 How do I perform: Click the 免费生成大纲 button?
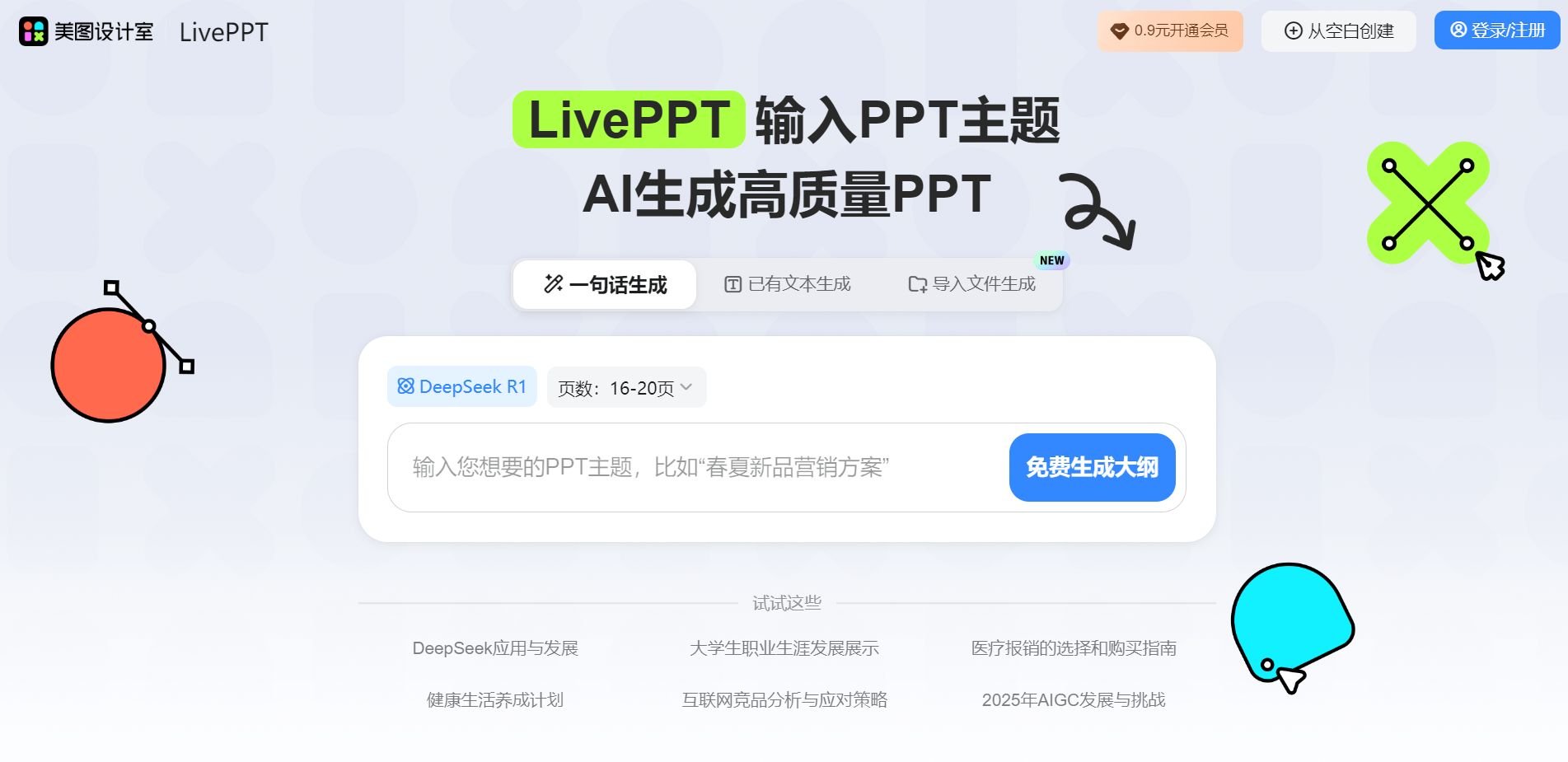tap(1092, 468)
